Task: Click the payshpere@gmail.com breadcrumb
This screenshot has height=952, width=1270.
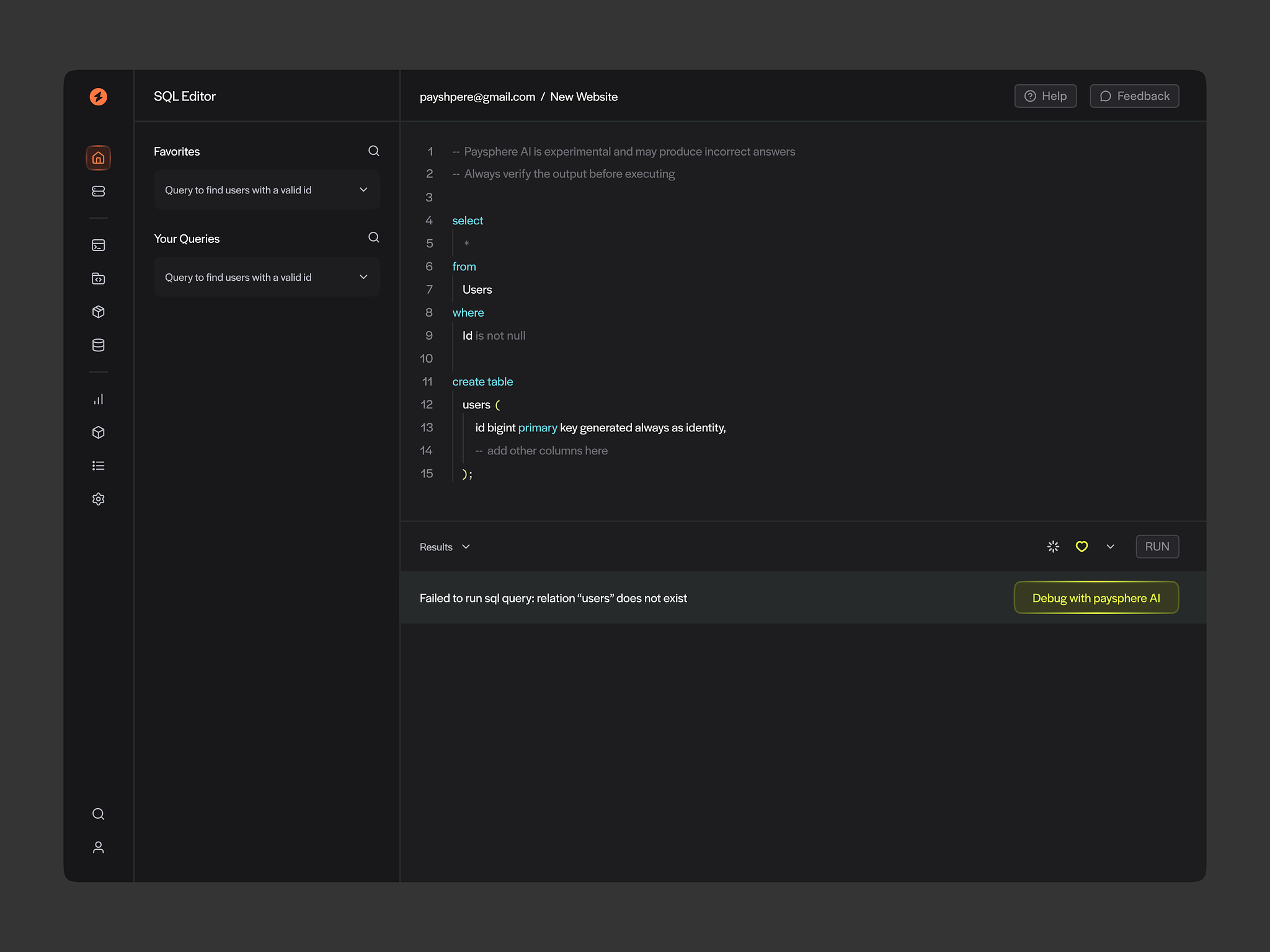Action: coord(477,97)
